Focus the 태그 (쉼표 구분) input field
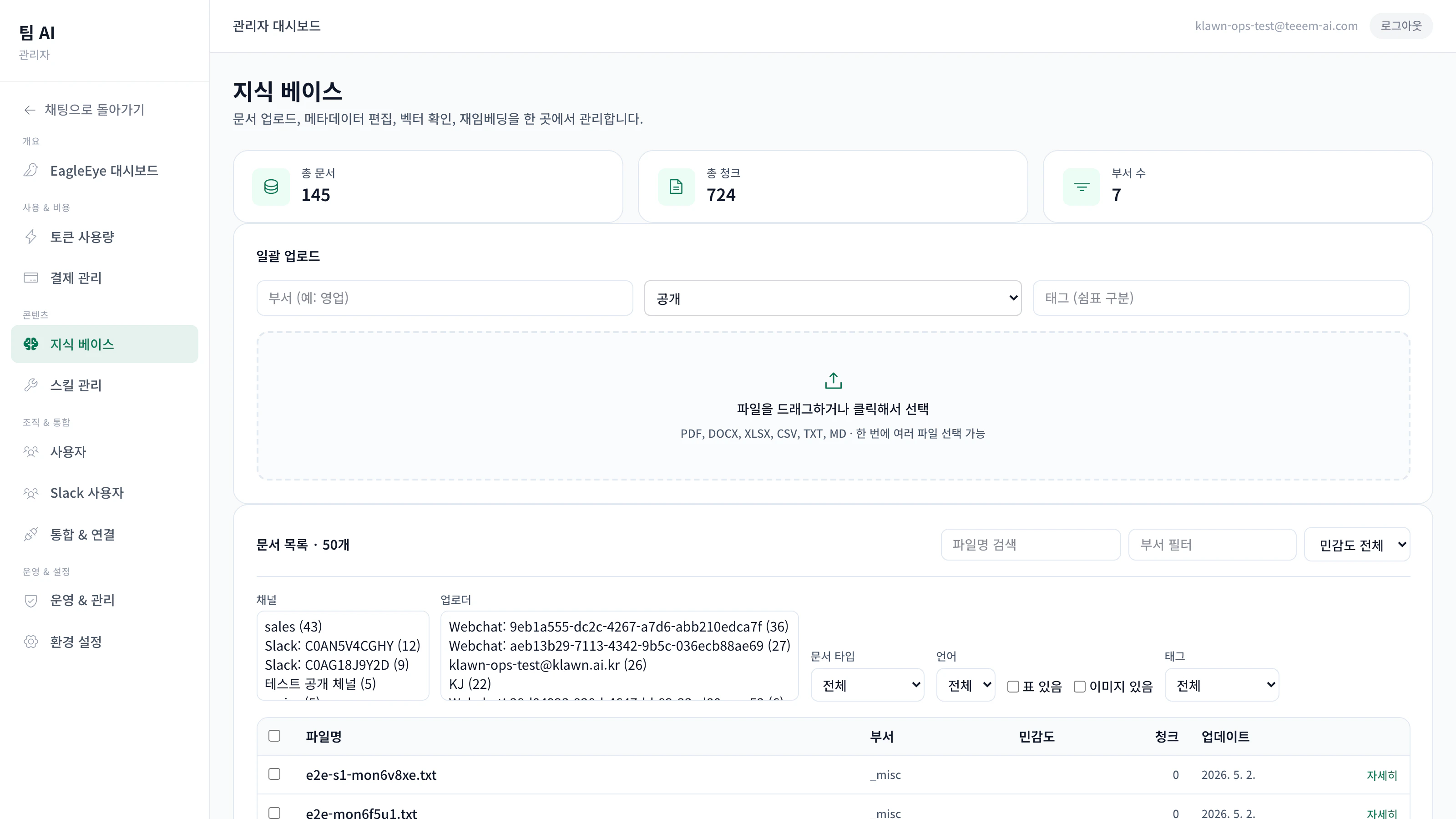The height and width of the screenshot is (819, 1456). click(x=1221, y=298)
